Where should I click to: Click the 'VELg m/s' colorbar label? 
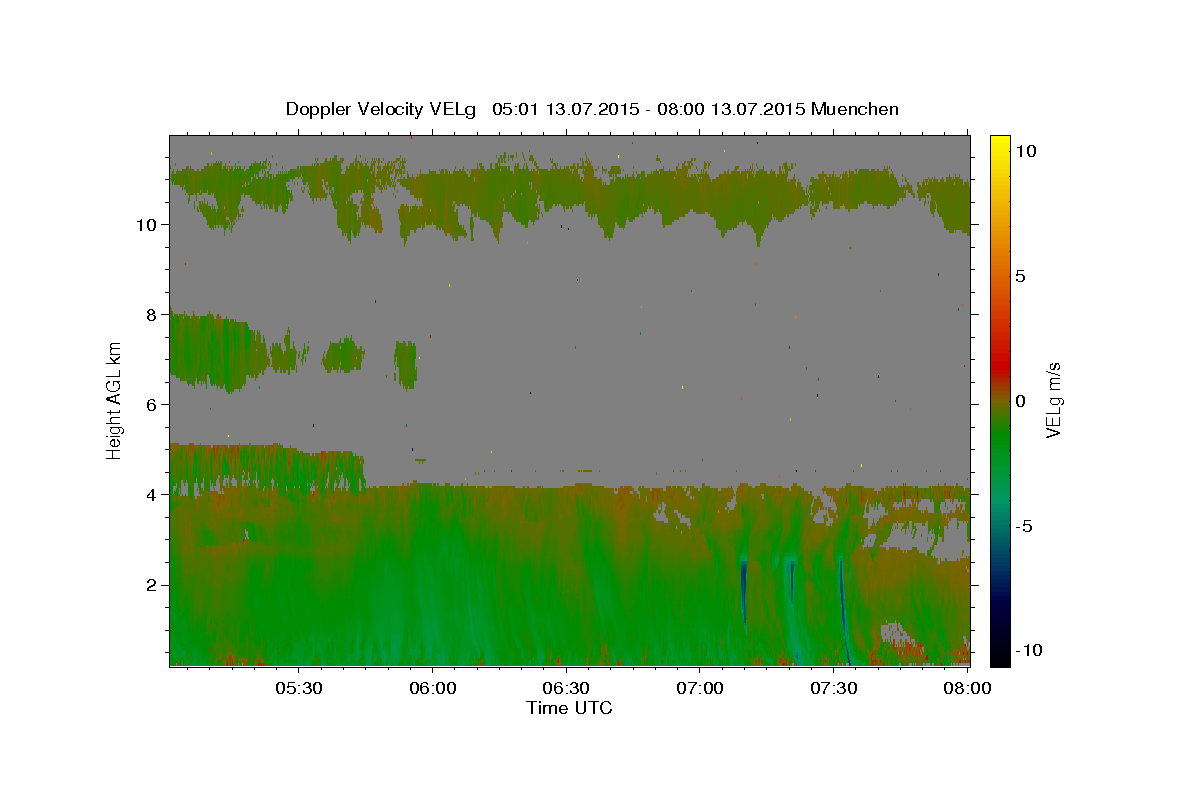click(1052, 400)
